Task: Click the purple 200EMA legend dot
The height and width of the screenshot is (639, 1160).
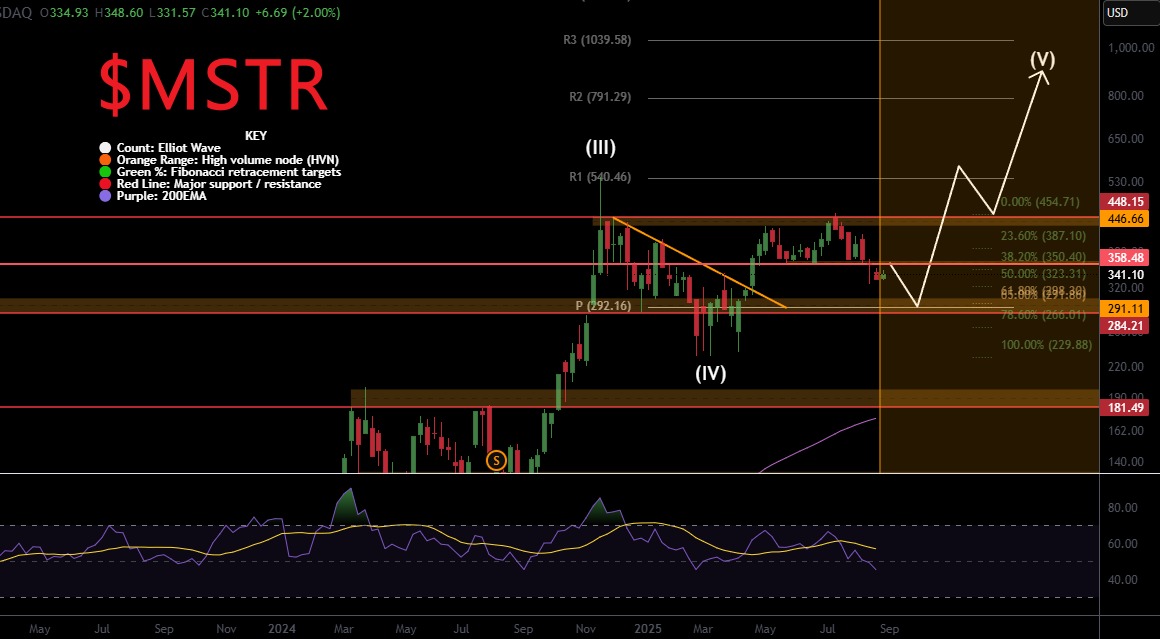Action: point(106,196)
